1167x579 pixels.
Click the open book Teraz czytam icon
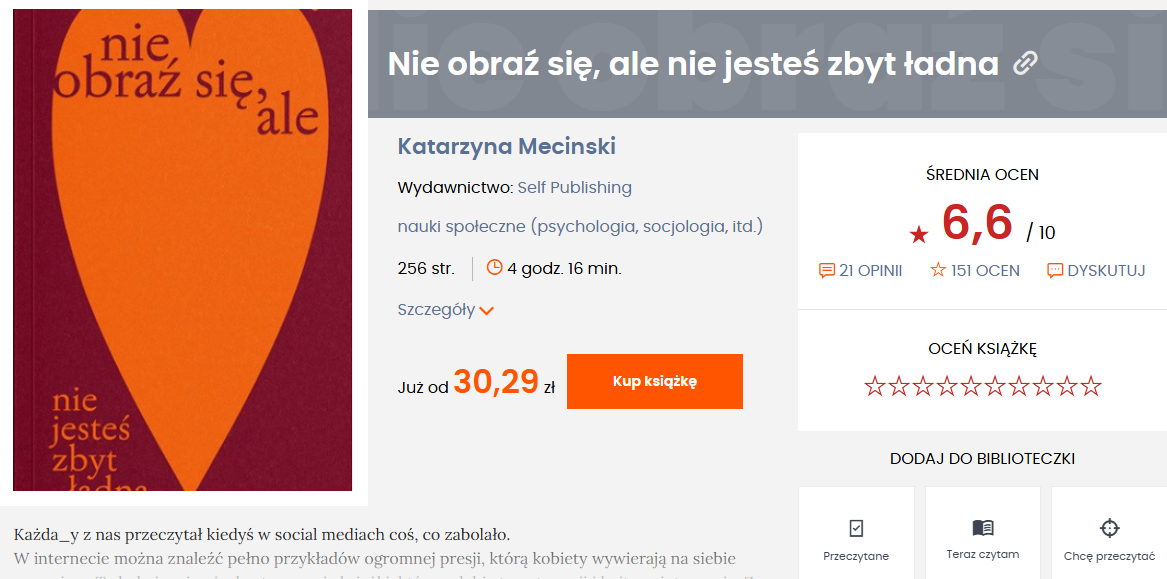click(983, 528)
